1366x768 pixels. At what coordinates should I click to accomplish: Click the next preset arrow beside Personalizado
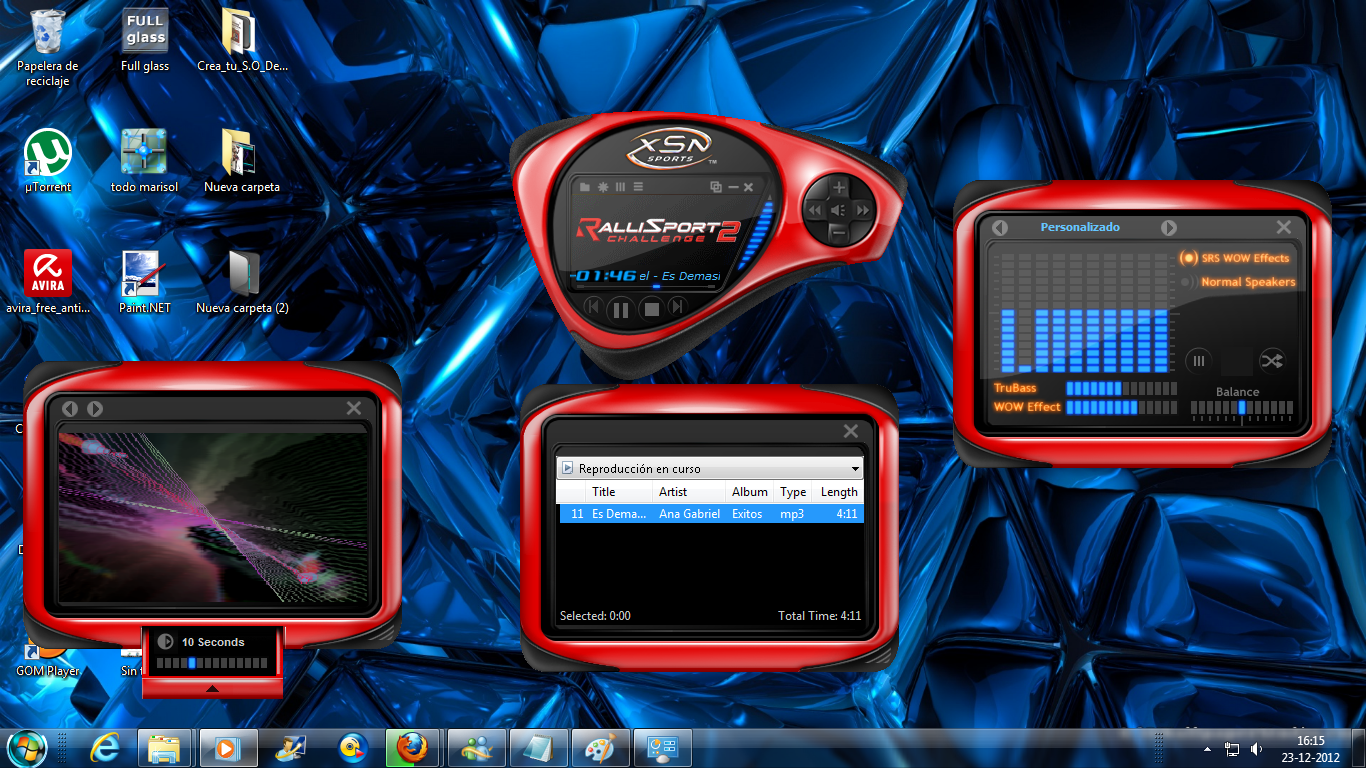coord(1170,227)
